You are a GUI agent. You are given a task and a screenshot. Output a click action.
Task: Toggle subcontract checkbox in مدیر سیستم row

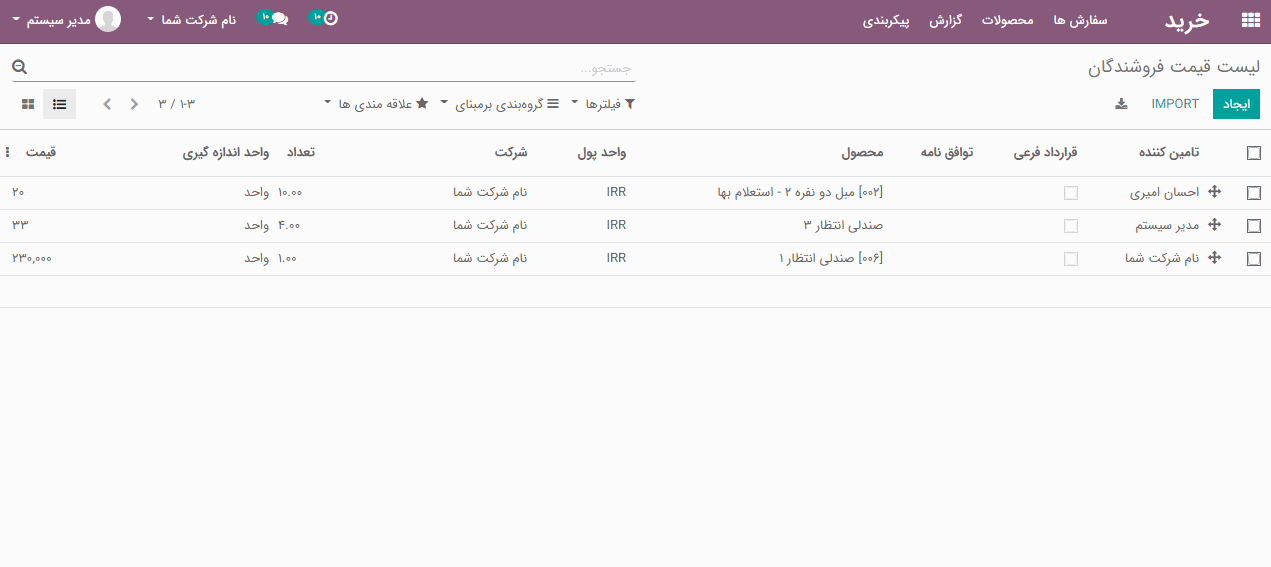1071,226
